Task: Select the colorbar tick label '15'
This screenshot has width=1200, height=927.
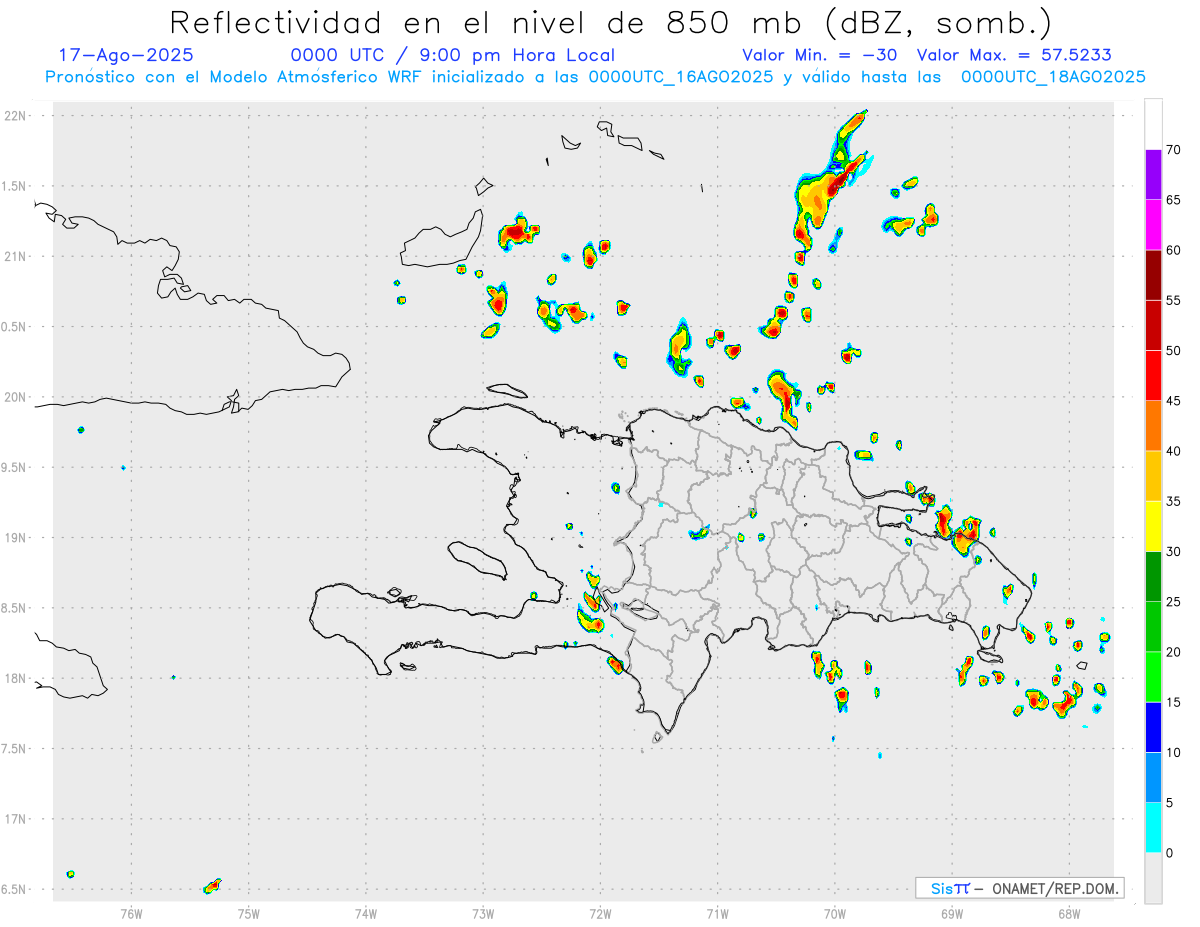Action: 1174,702
